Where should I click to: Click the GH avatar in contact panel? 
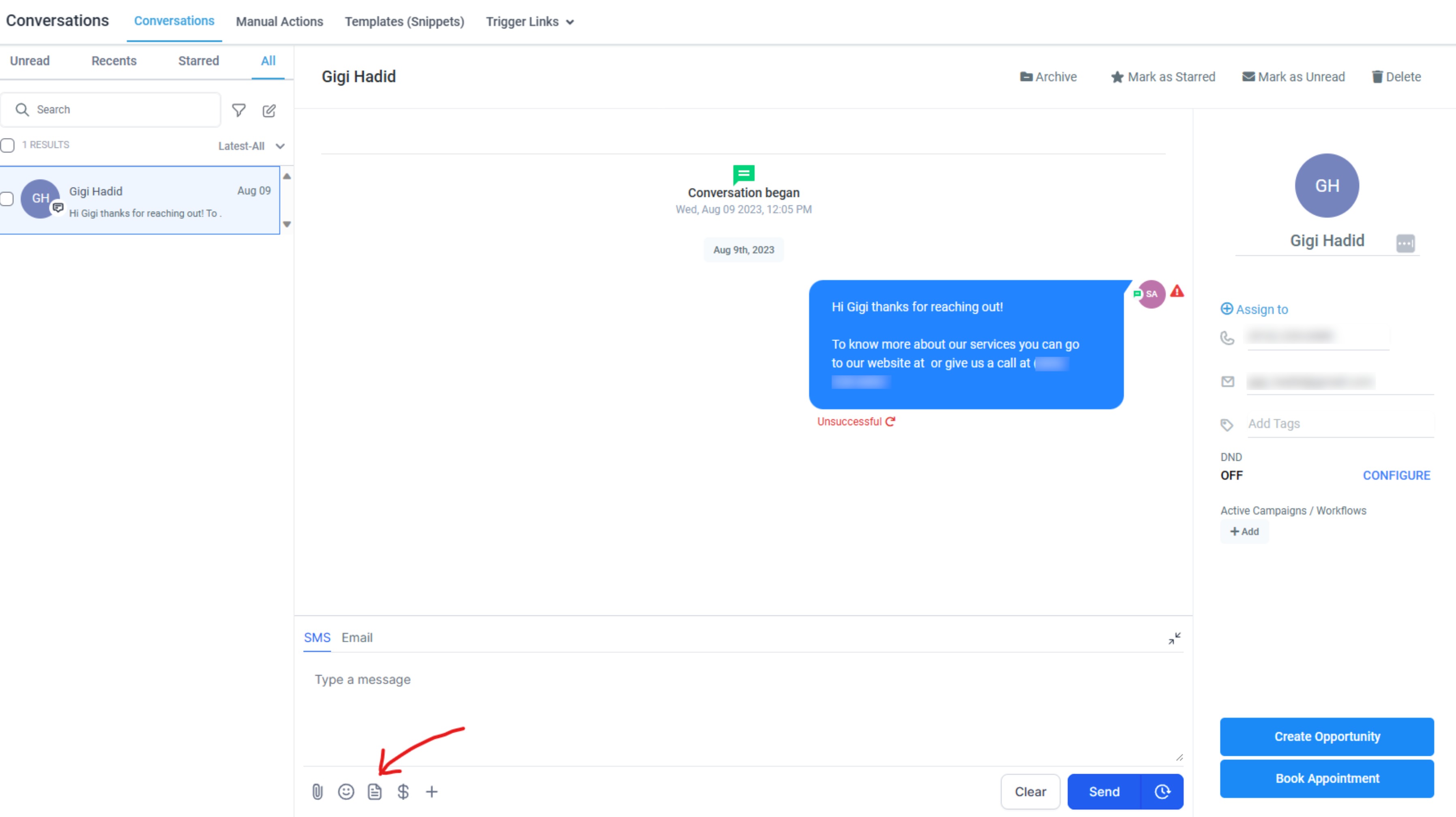coord(1327,185)
